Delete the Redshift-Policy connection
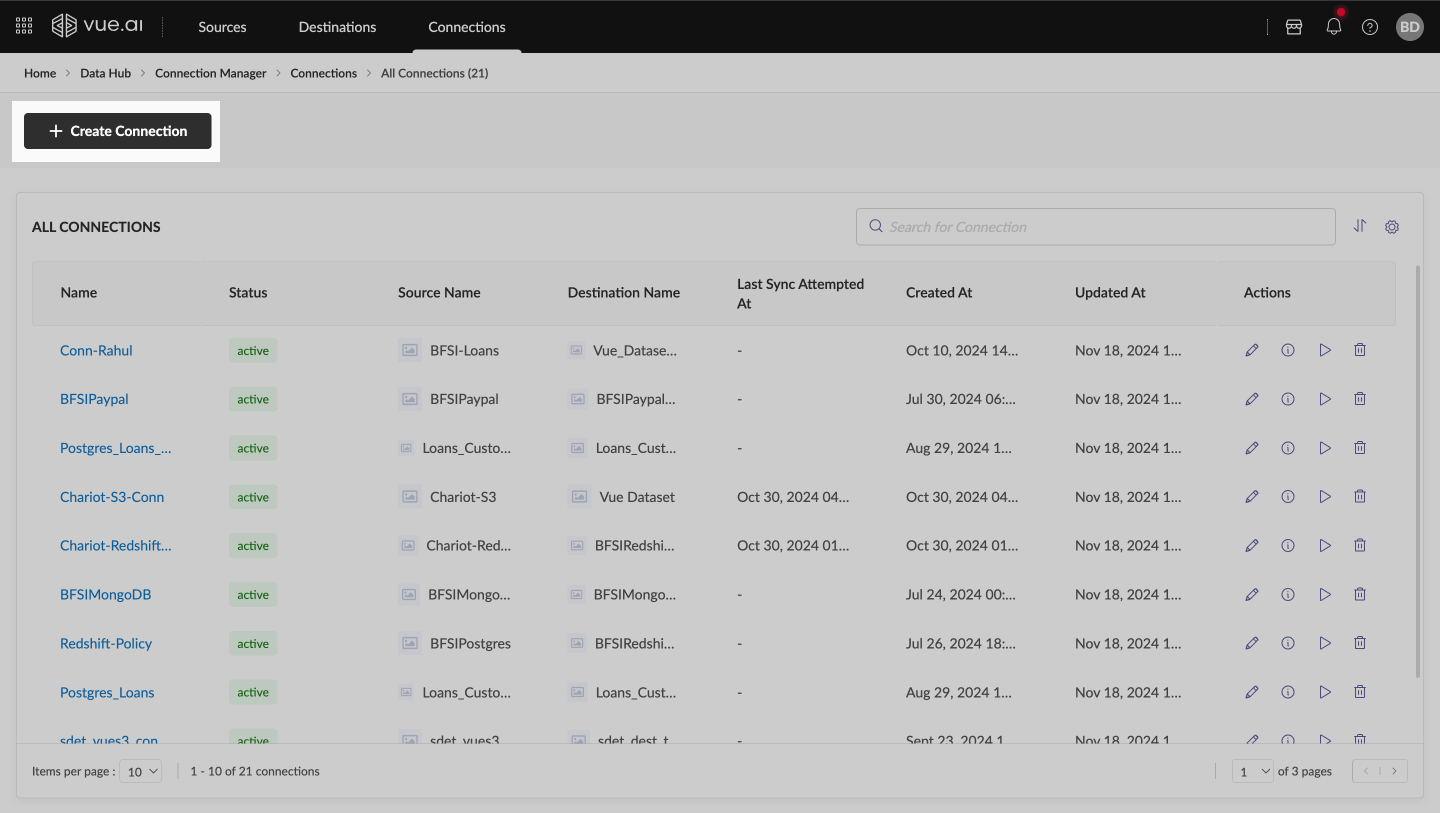Screen dimensions: 1440x813 [1360, 643]
